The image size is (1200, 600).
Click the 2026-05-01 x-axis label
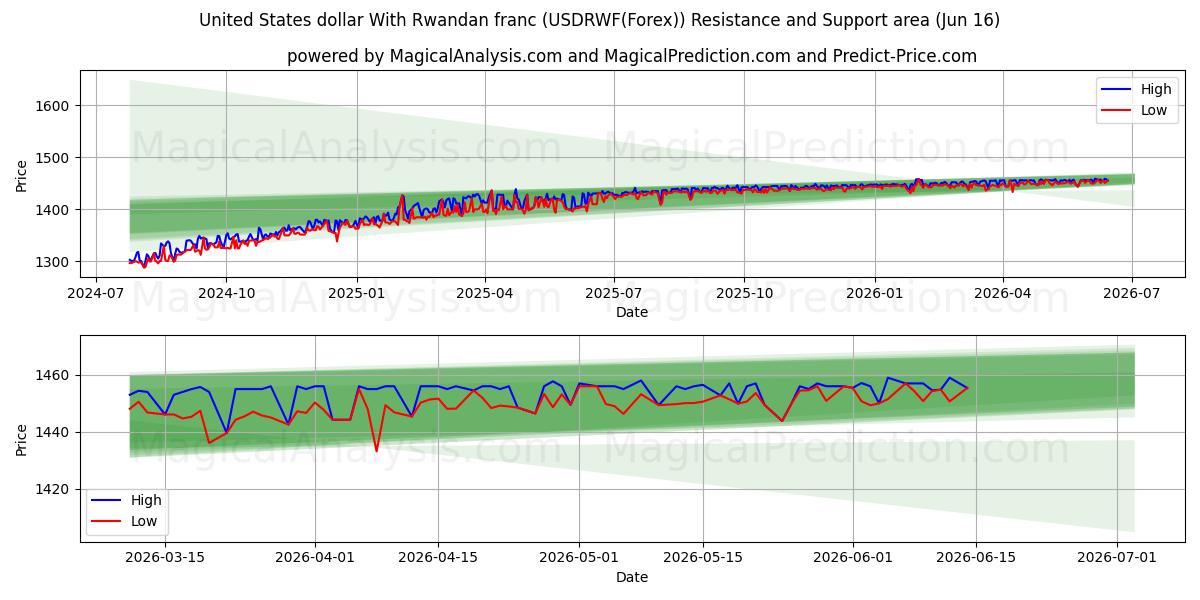[579, 557]
